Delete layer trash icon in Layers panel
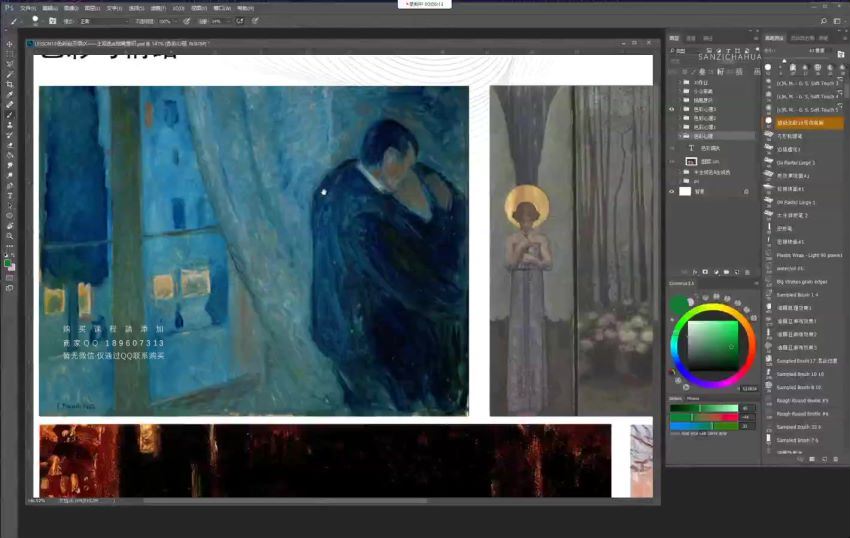 click(x=748, y=272)
